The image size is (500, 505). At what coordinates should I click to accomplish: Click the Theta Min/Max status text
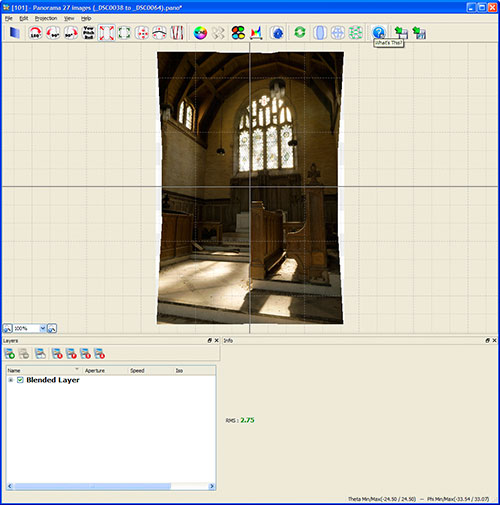[x=382, y=499]
